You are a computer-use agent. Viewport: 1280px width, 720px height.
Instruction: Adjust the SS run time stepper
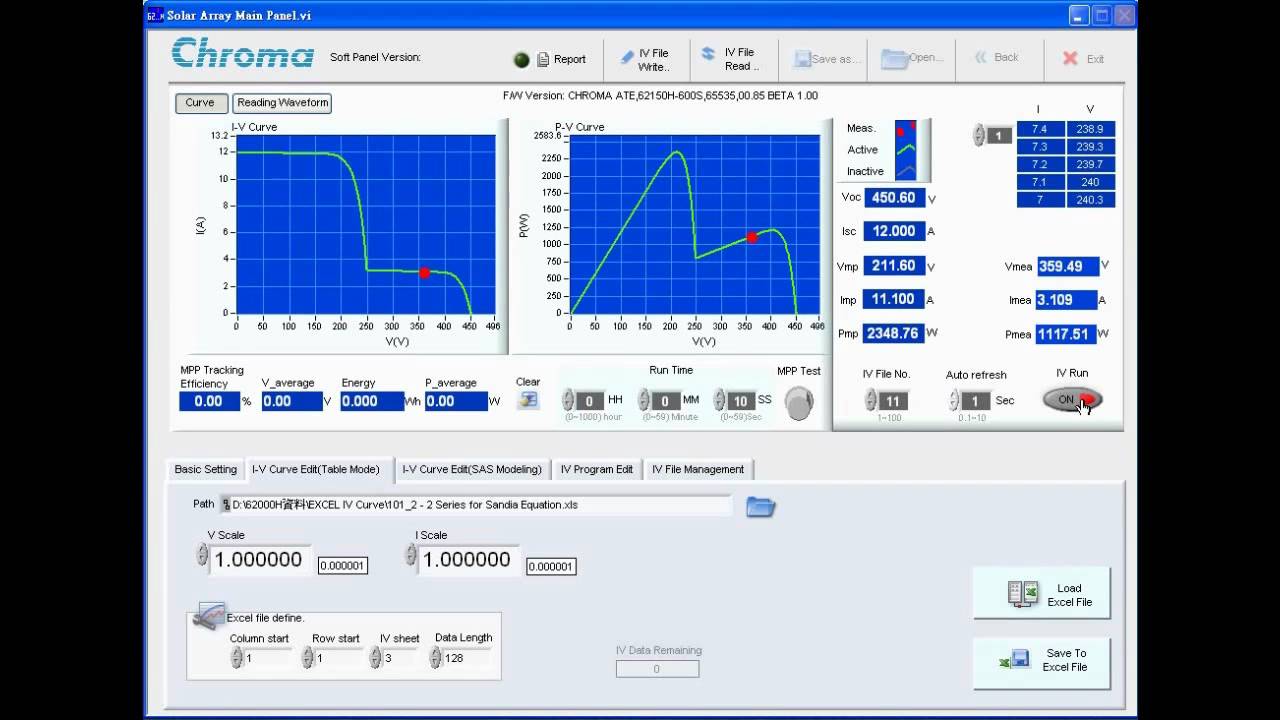pos(719,400)
